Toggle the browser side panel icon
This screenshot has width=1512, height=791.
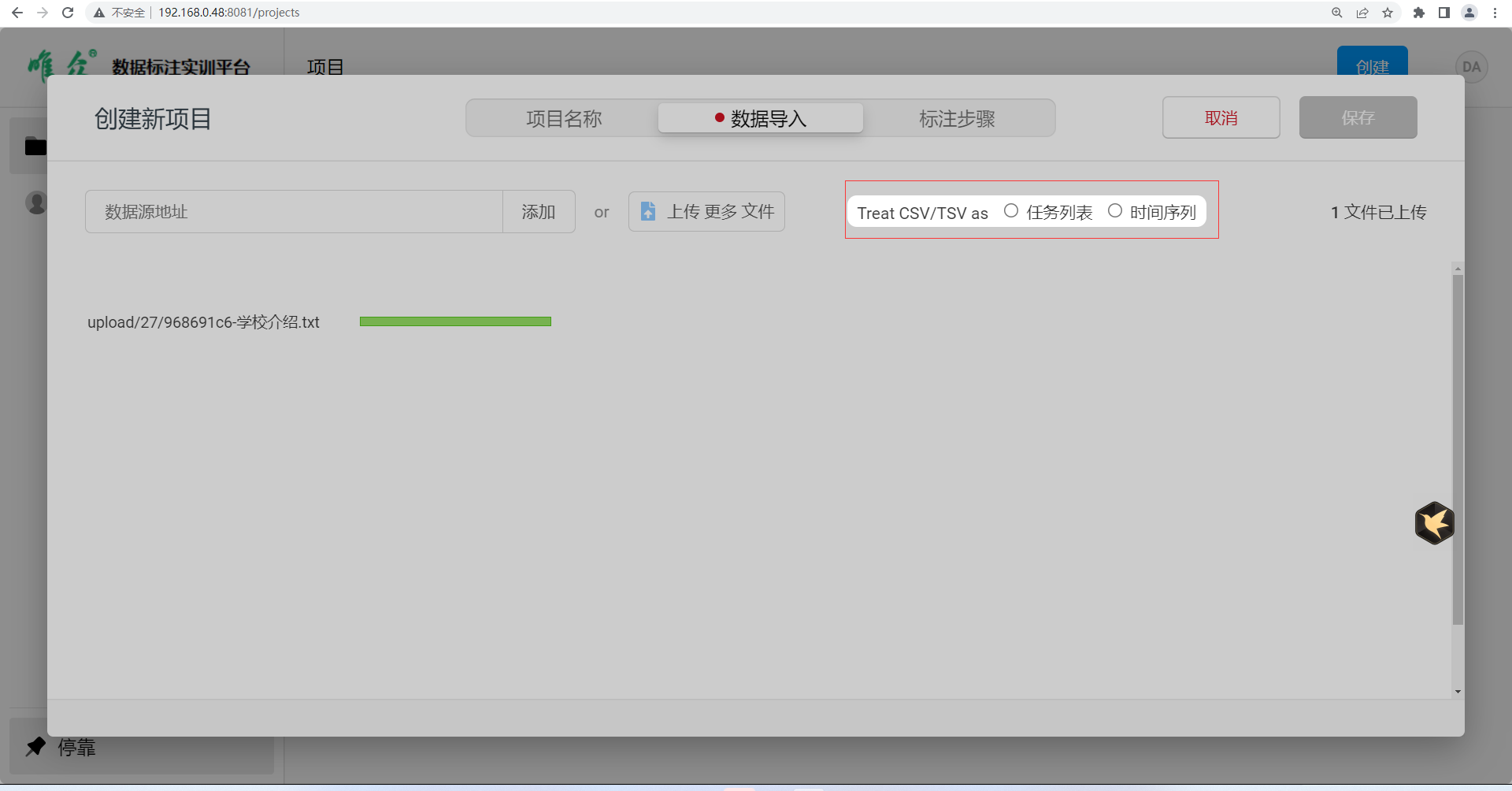(x=1443, y=13)
